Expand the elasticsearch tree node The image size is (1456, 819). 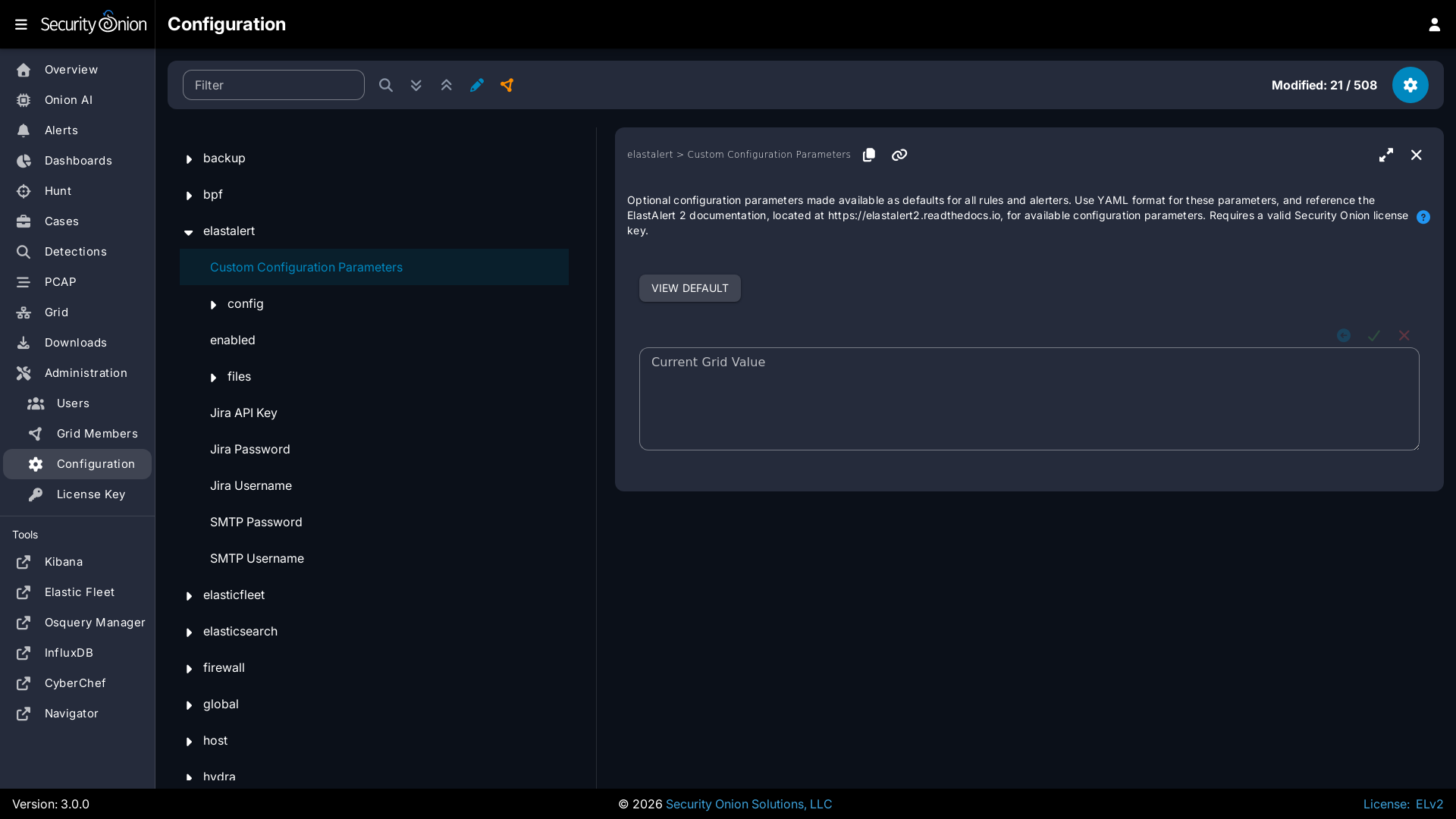click(x=189, y=632)
